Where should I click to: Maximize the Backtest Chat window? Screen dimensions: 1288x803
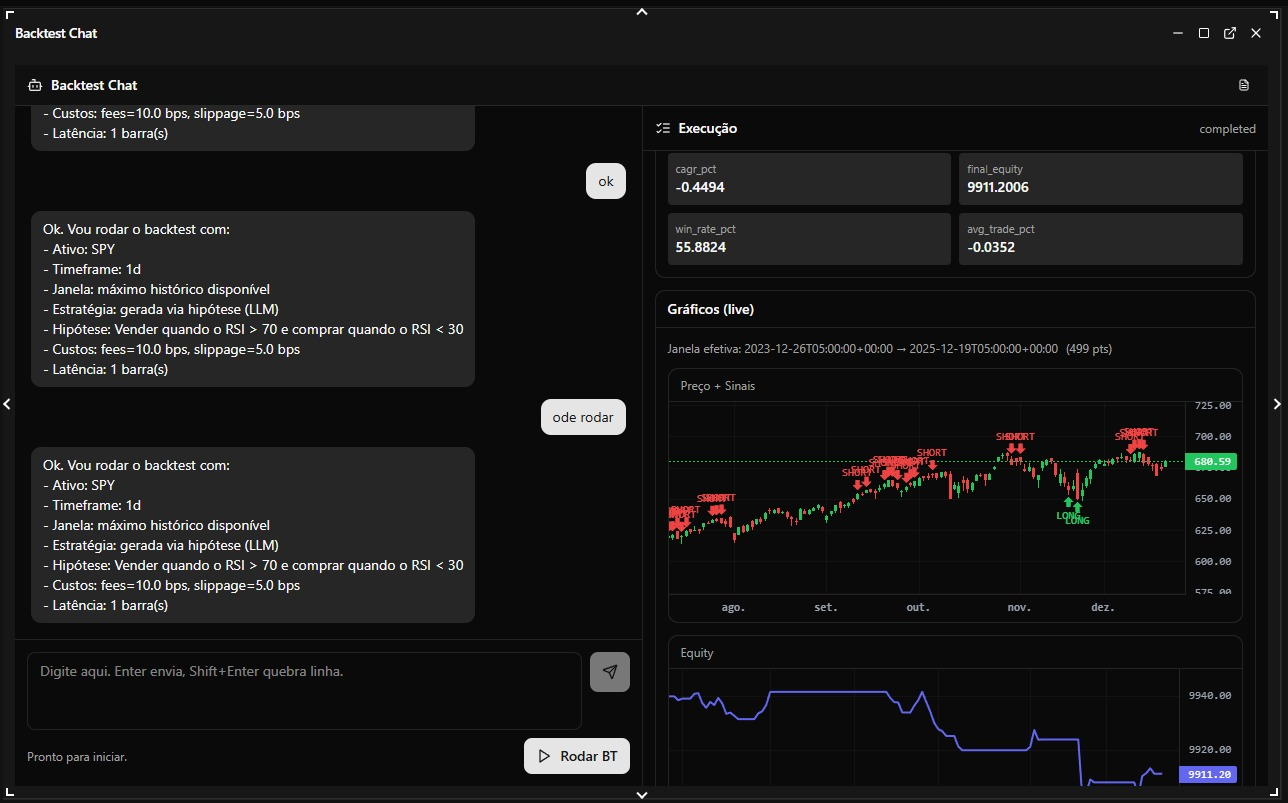coord(1204,33)
